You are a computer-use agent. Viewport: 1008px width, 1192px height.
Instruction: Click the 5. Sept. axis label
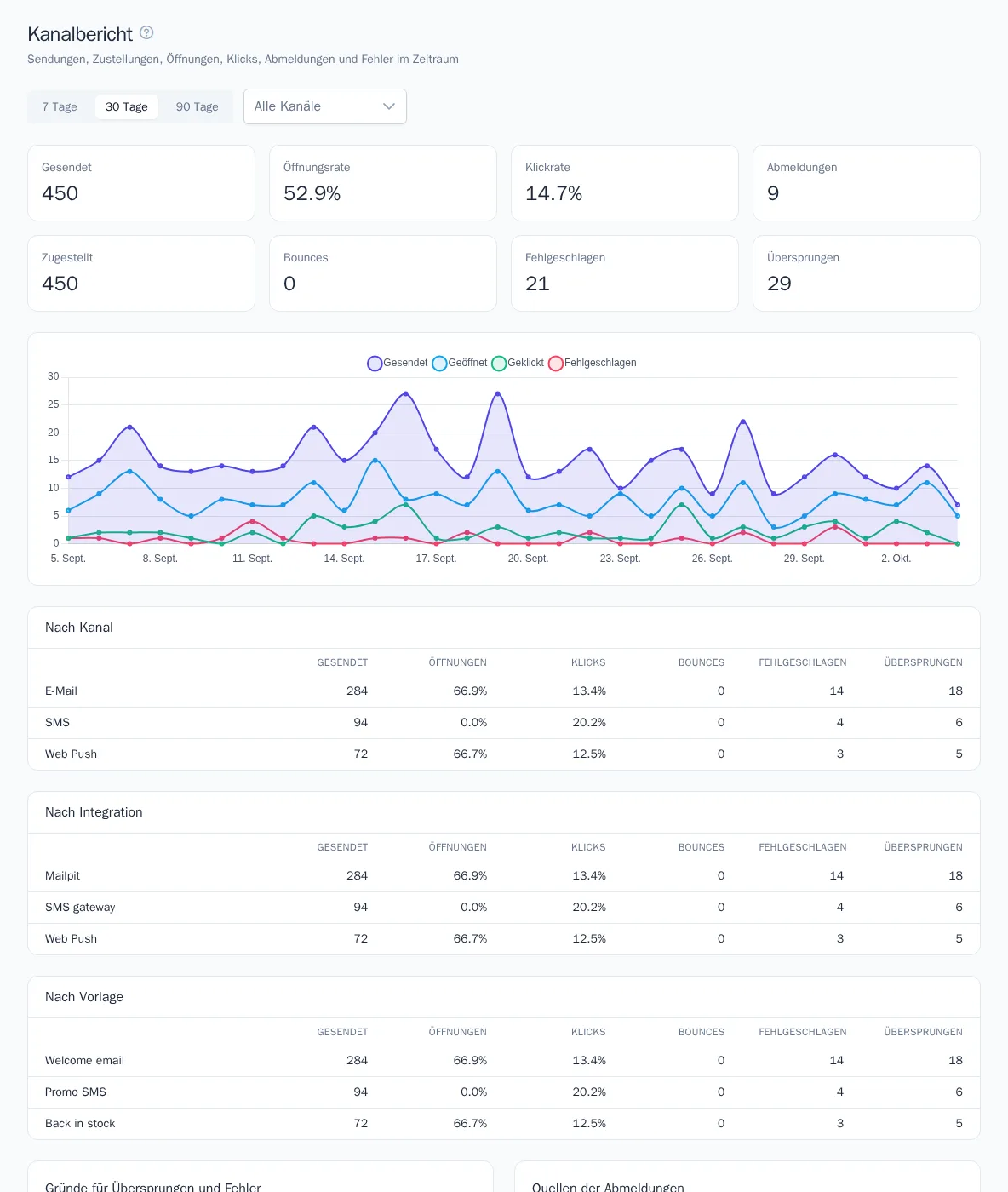point(68,559)
